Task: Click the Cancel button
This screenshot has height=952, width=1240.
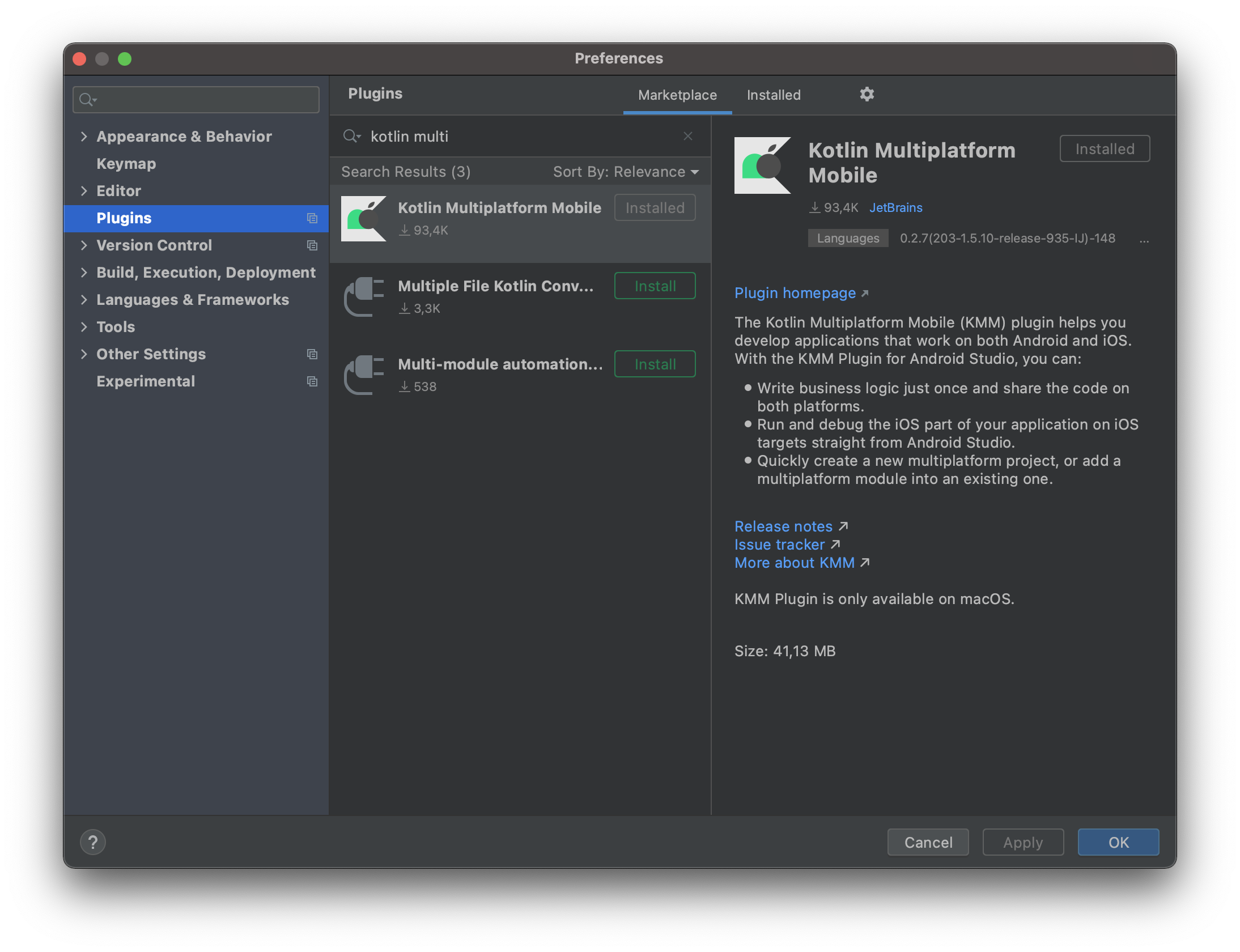Action: point(928,842)
